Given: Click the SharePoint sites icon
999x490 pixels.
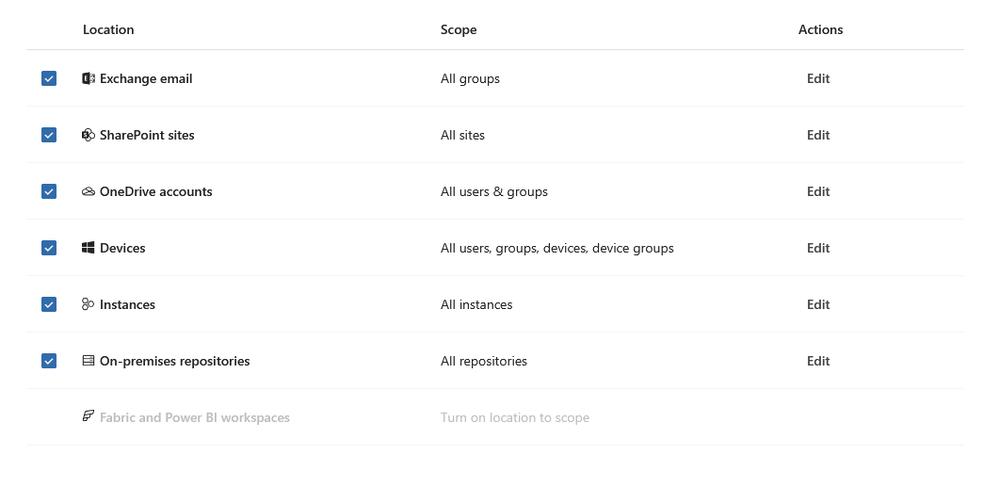Looking at the screenshot, I should pyautogui.click(x=88, y=135).
